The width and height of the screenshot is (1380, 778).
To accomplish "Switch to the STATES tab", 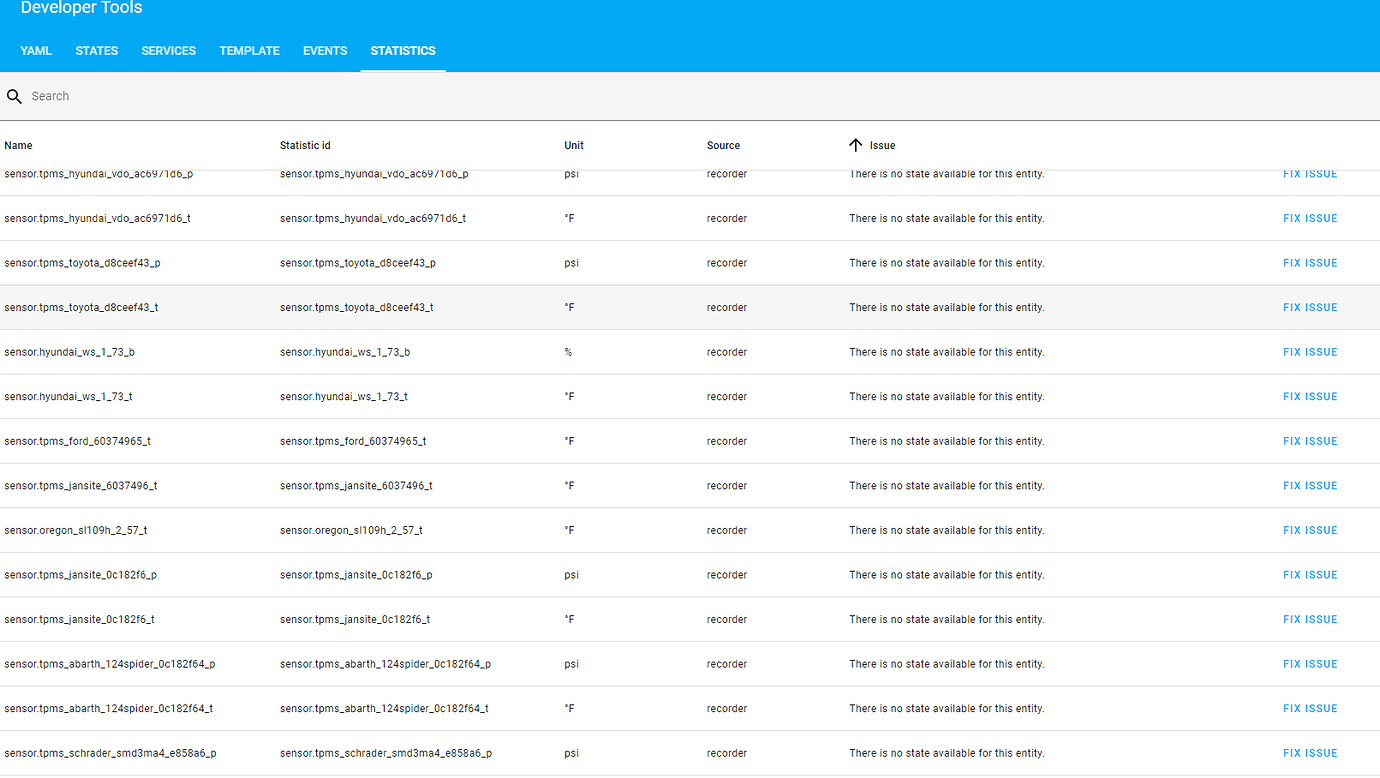I will [96, 50].
